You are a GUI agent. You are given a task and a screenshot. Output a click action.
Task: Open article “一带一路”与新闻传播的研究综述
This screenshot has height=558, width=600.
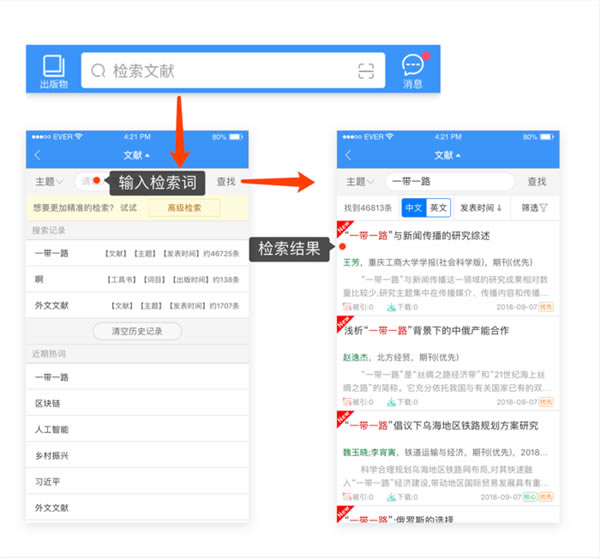point(417,236)
